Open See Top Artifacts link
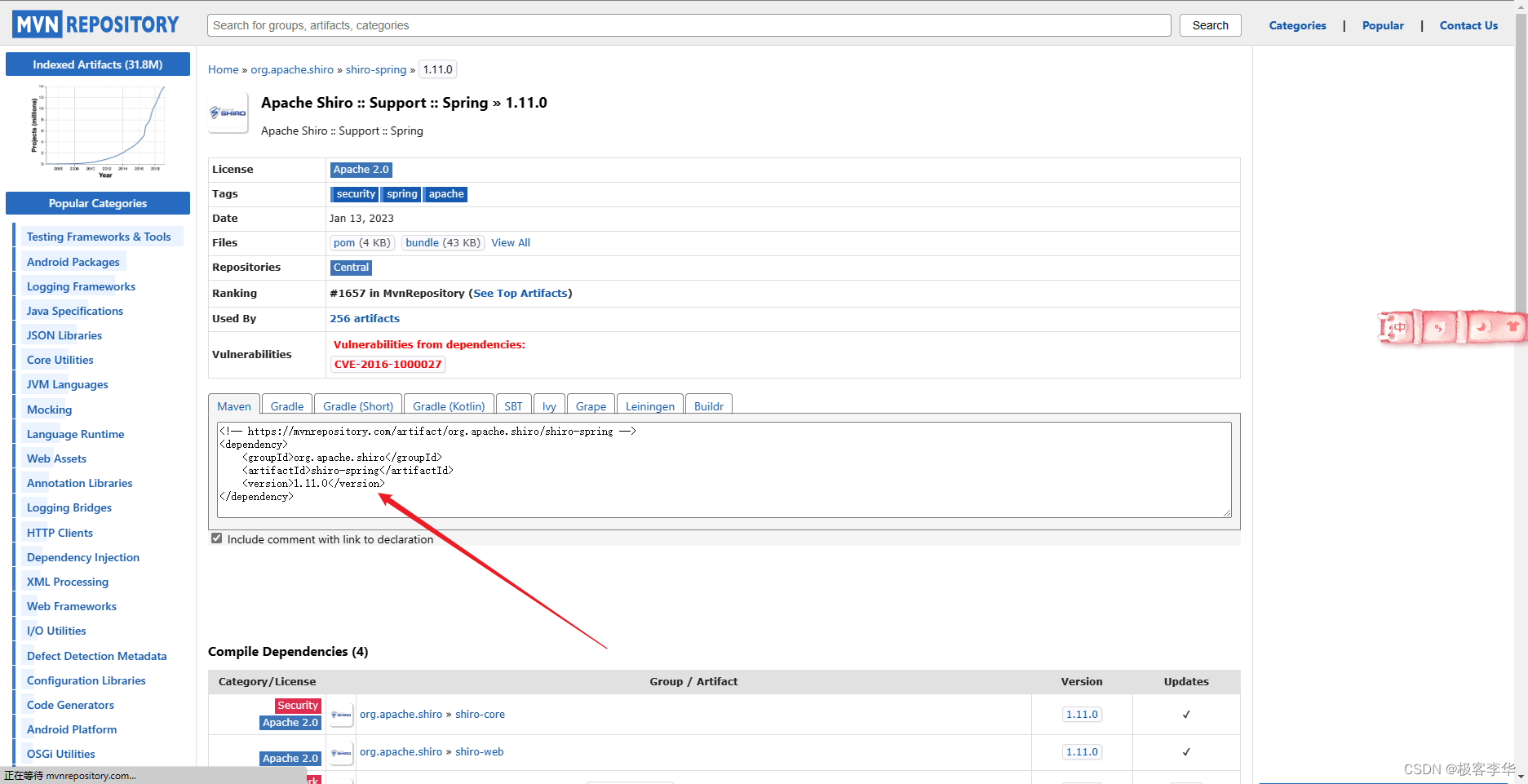This screenshot has width=1528, height=784. pos(520,293)
